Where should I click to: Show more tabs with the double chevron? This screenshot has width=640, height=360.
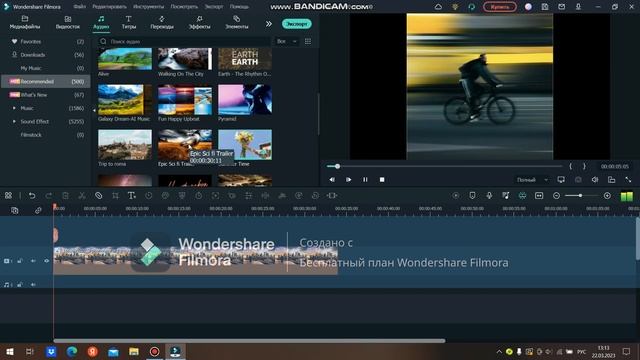pyautogui.click(x=269, y=24)
